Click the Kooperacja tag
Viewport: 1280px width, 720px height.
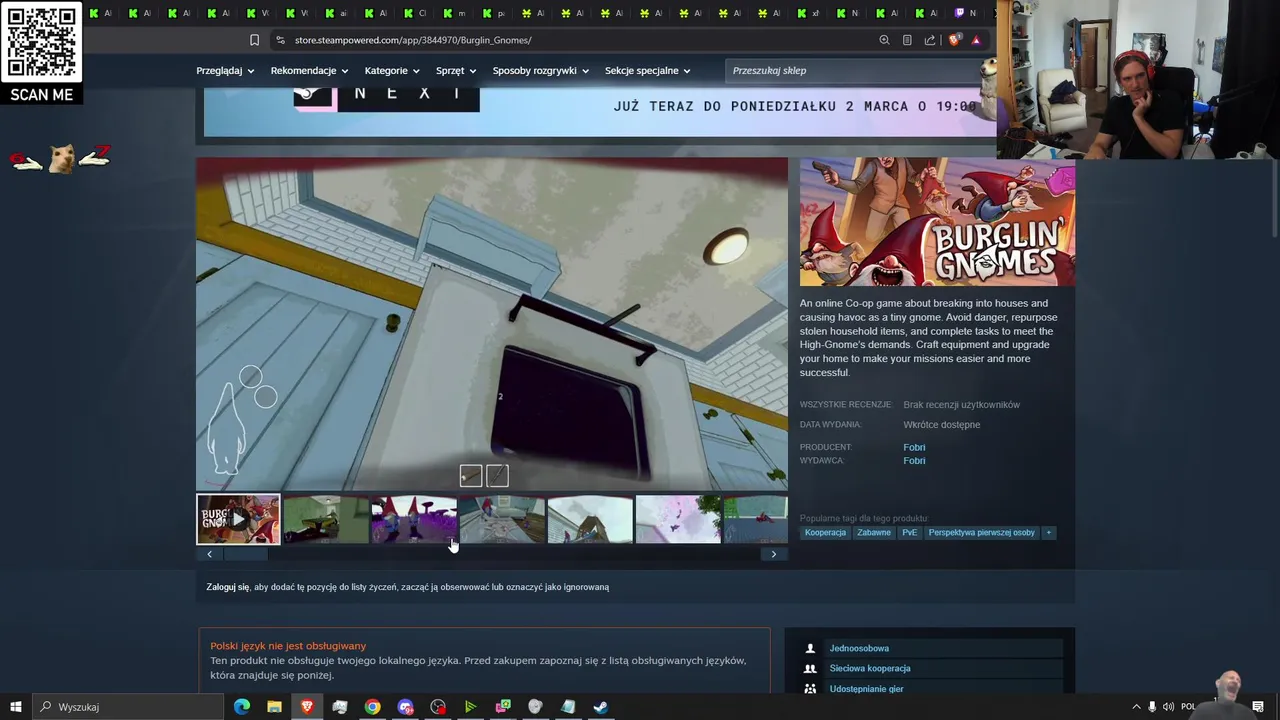[x=825, y=533]
